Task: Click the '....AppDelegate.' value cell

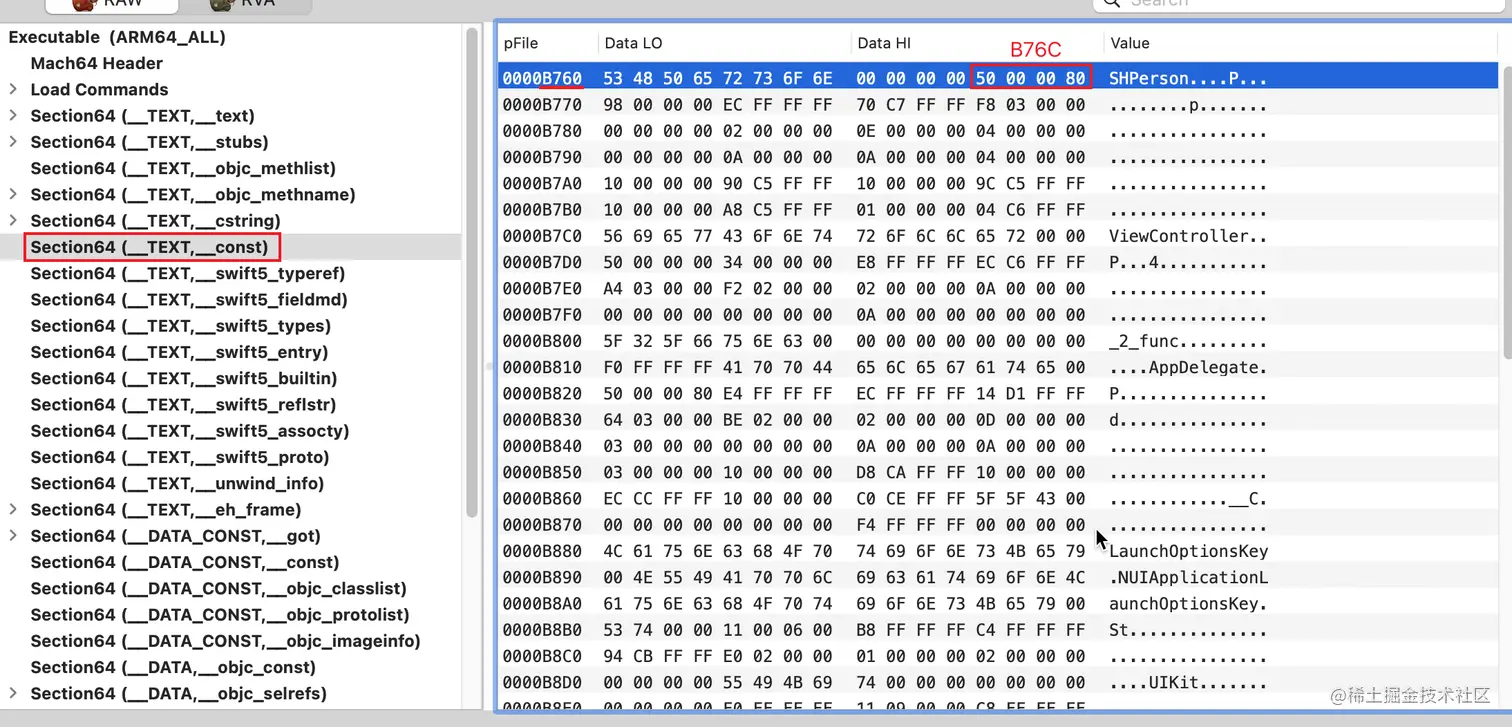Action: pos(1188,367)
